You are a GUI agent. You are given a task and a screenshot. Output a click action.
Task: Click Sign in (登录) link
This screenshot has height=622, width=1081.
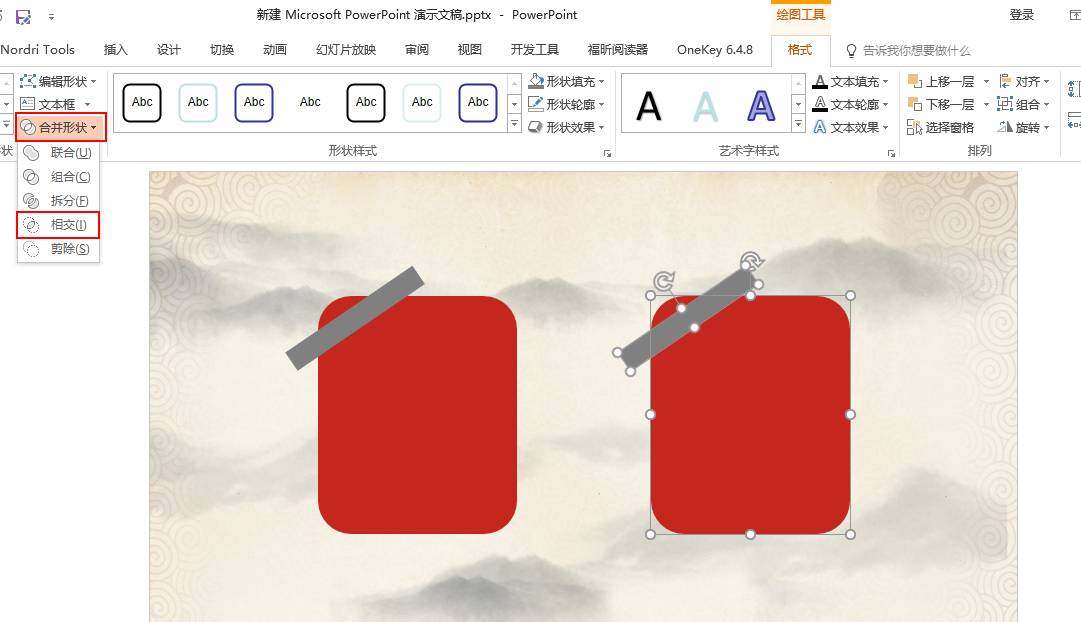pos(1022,14)
